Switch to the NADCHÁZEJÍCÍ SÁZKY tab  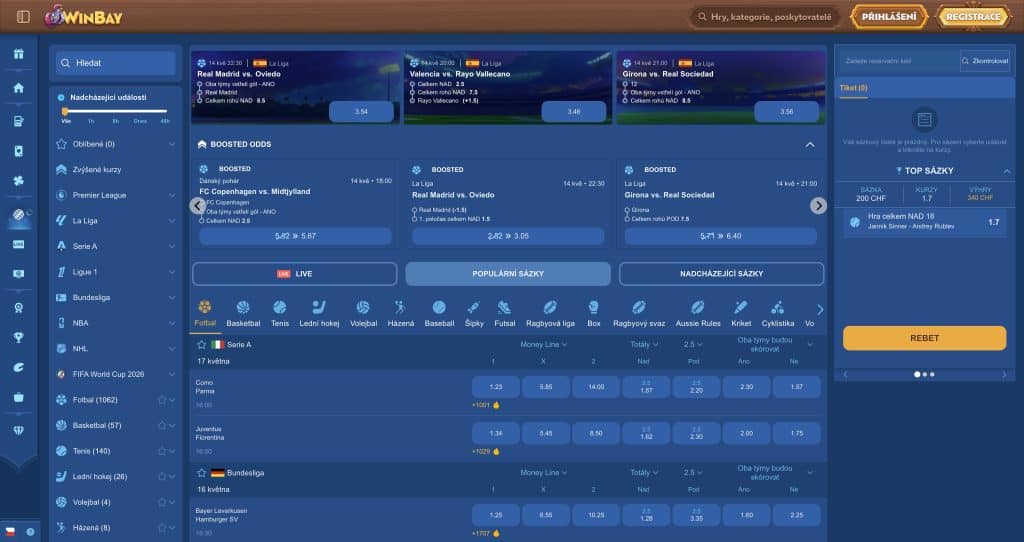tap(721, 274)
